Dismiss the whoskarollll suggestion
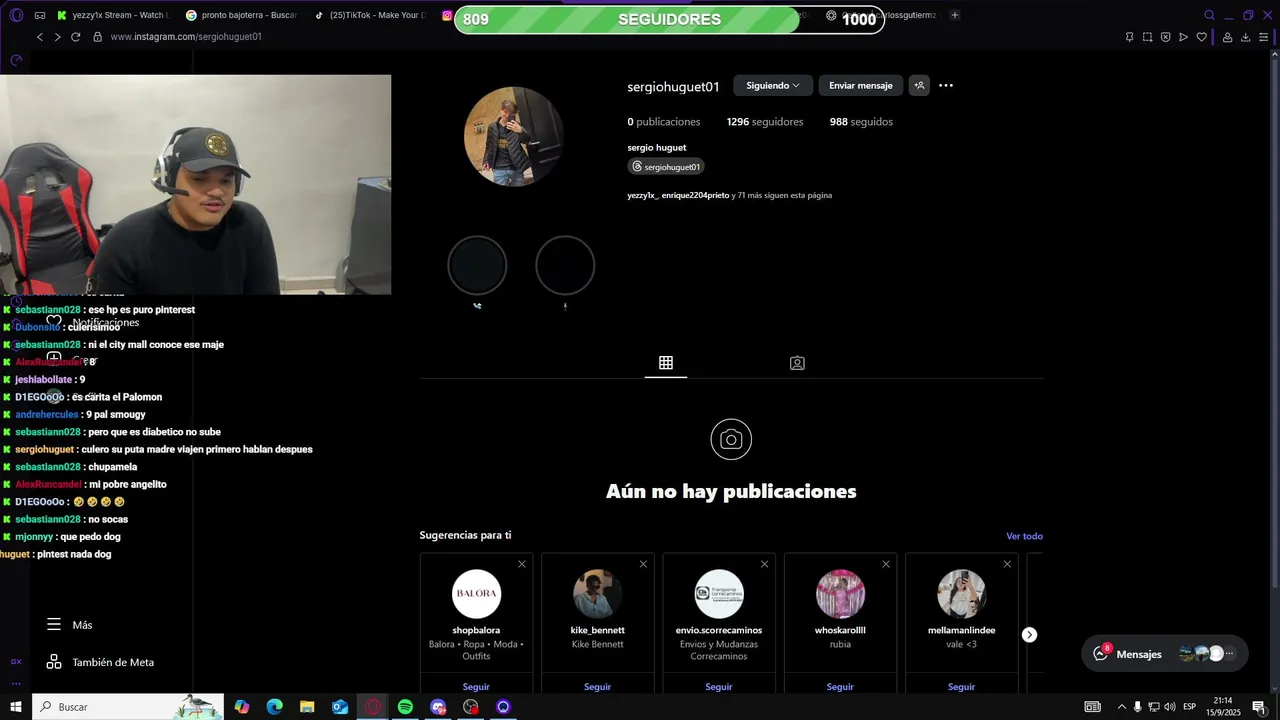The image size is (1280, 720). click(886, 564)
